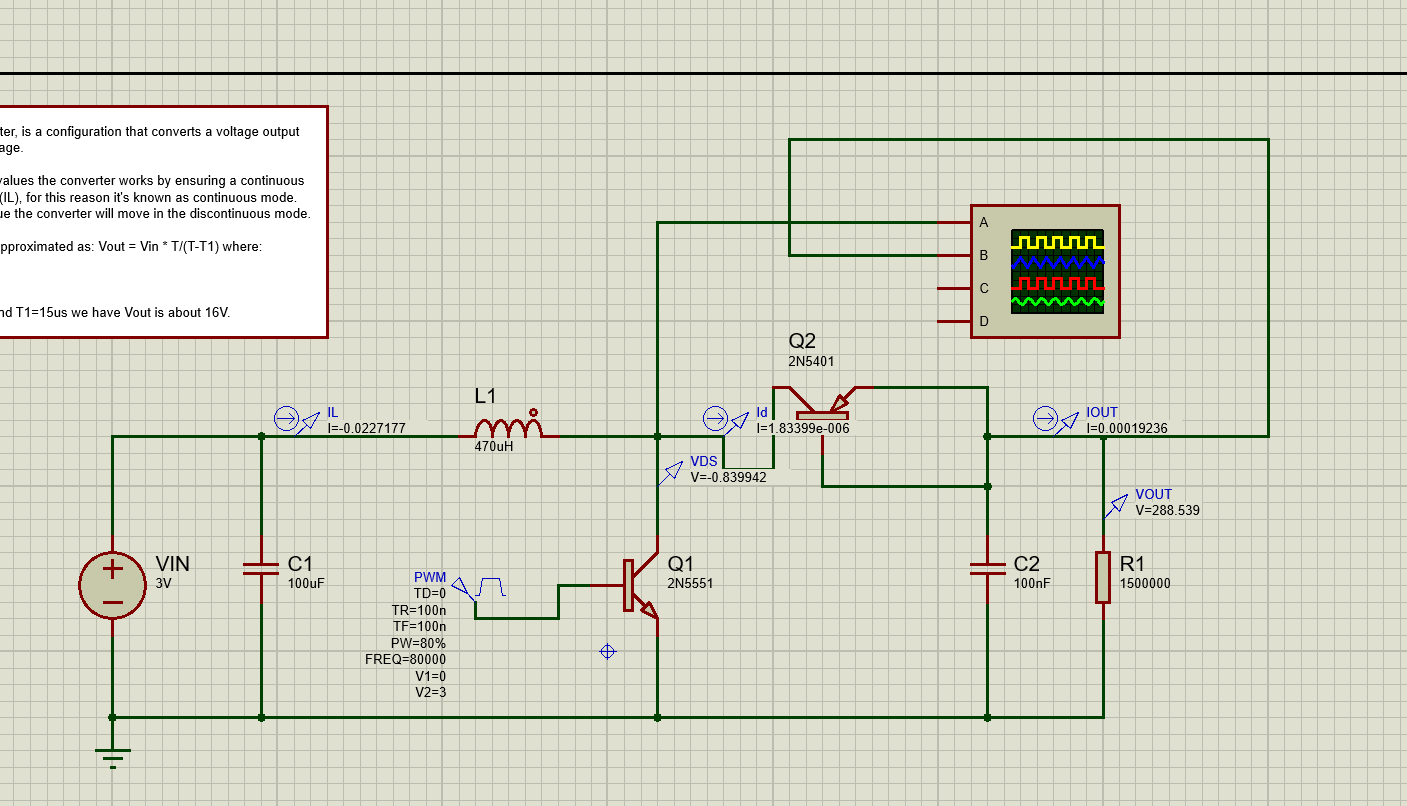Click the V2=3 generator property

(x=431, y=692)
